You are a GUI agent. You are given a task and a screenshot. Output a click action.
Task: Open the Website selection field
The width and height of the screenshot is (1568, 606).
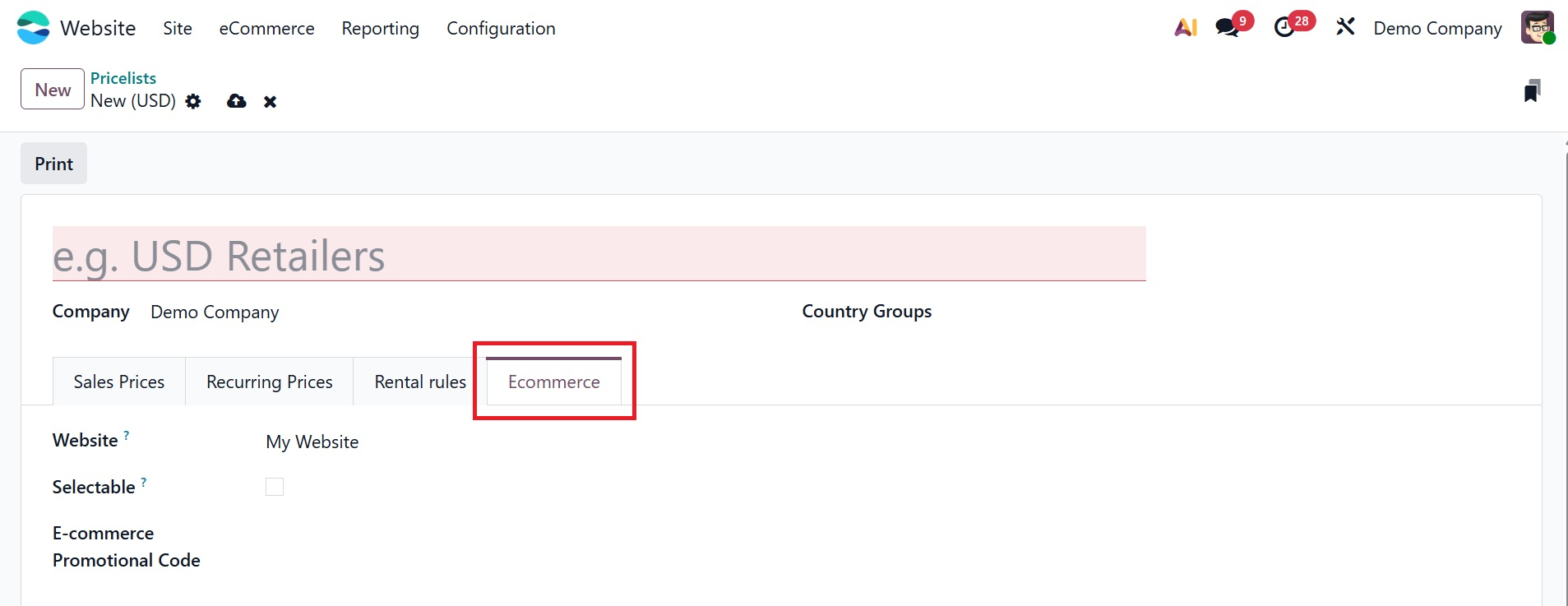pyautogui.click(x=312, y=442)
